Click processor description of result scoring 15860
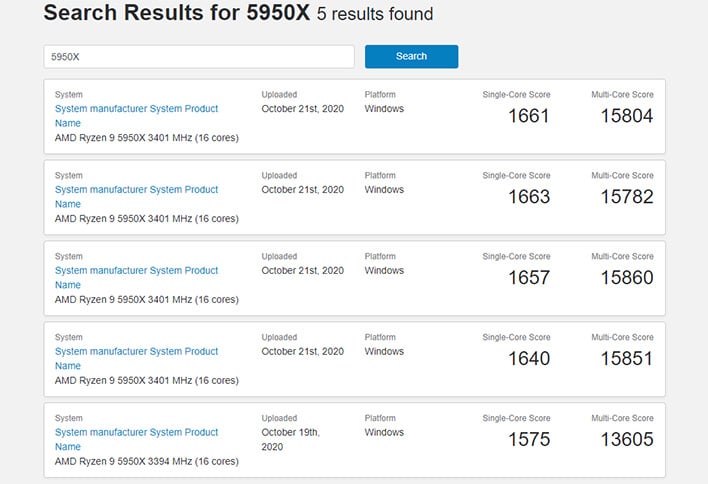Image resolution: width=708 pixels, height=484 pixels. click(x=147, y=300)
